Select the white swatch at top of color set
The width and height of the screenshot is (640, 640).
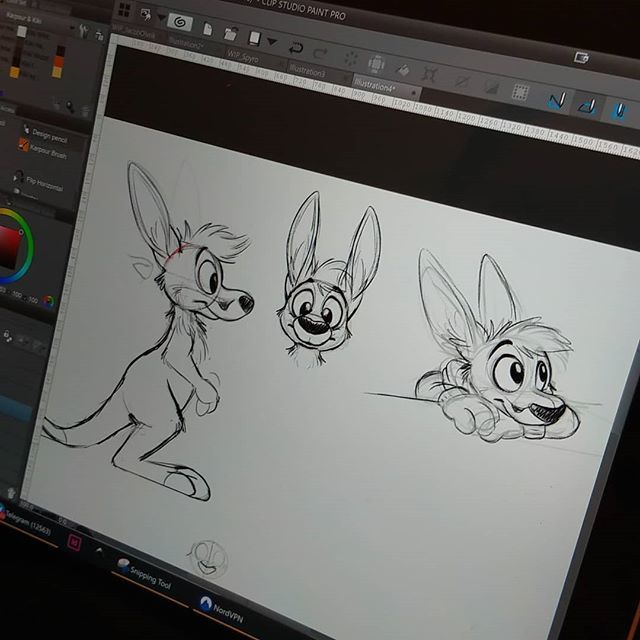(22, 32)
